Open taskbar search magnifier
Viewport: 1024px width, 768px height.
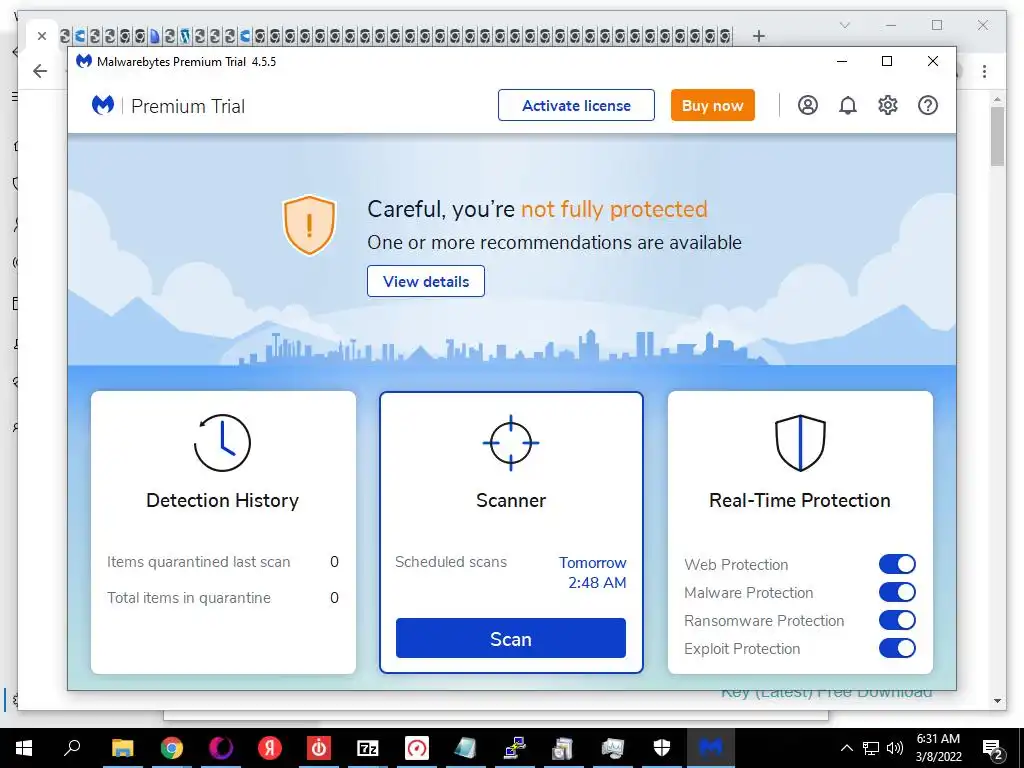click(72, 747)
